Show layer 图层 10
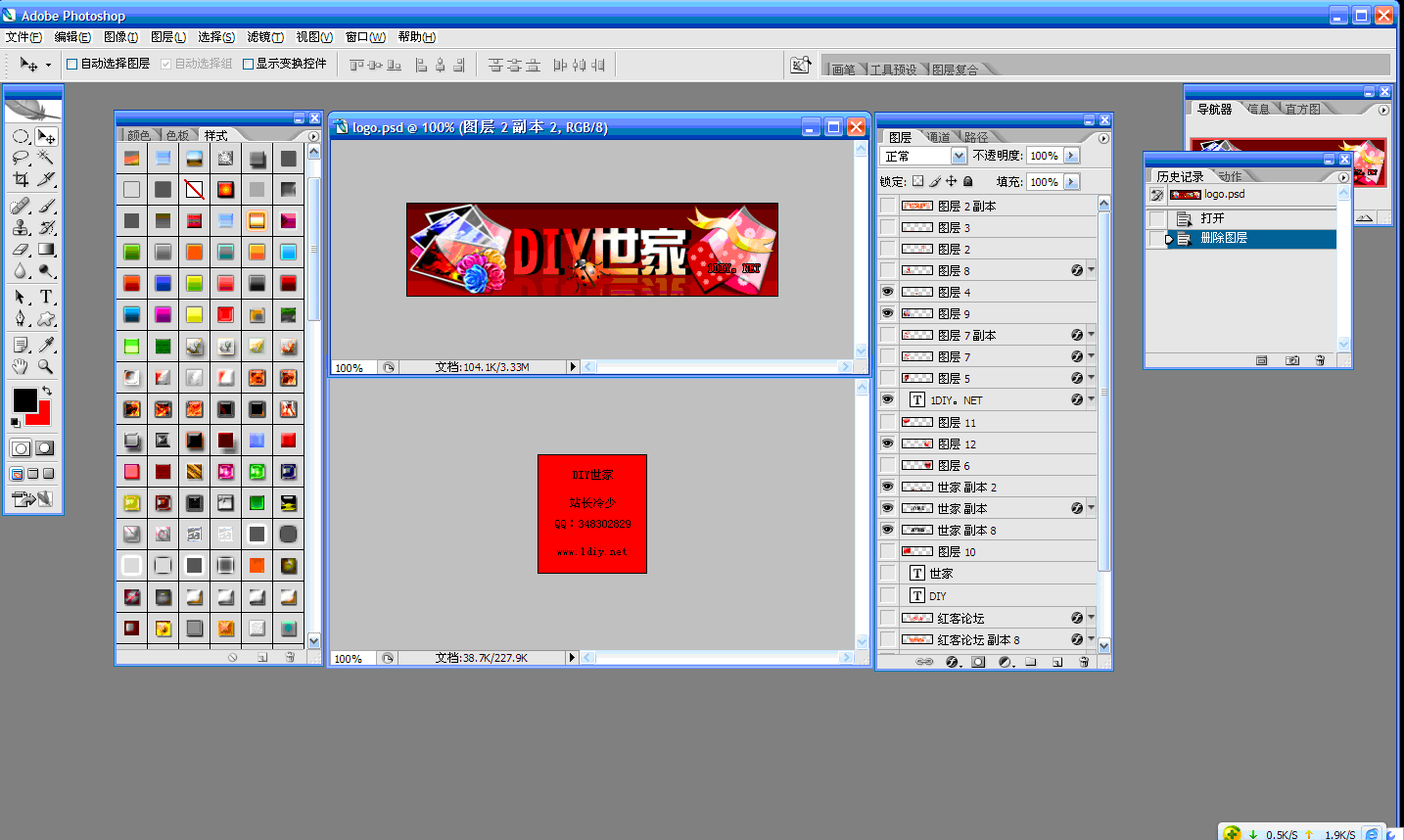 pos(888,551)
